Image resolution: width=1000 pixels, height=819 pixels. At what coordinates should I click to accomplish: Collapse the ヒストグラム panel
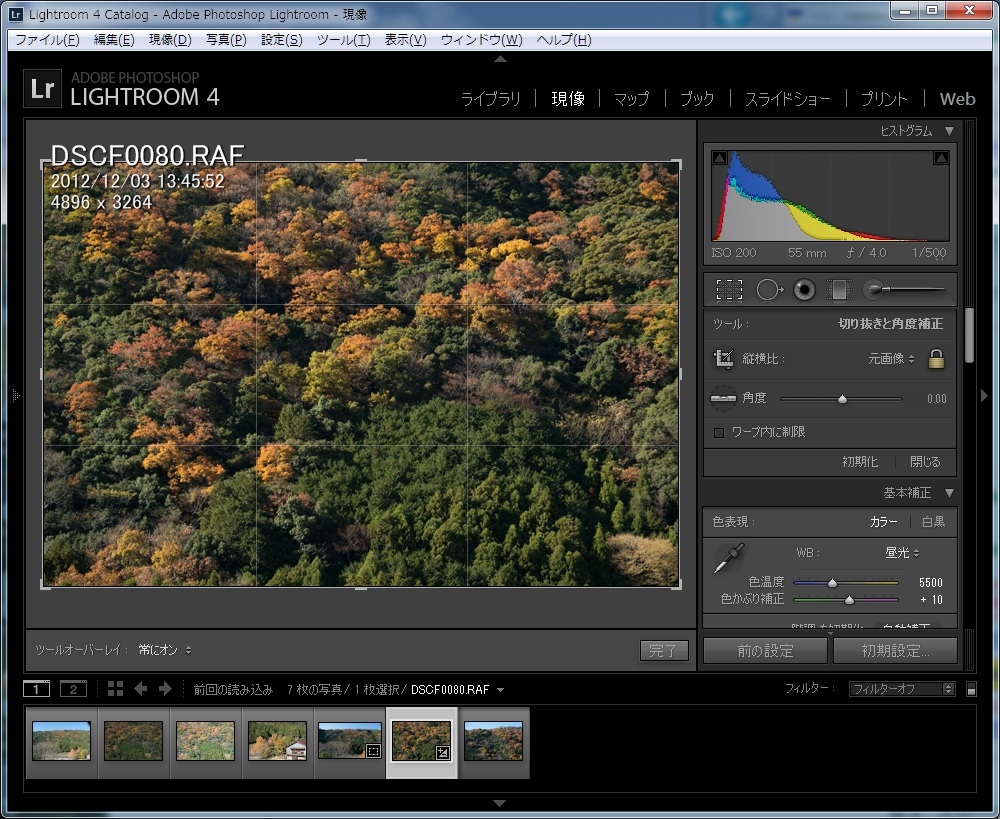point(949,131)
